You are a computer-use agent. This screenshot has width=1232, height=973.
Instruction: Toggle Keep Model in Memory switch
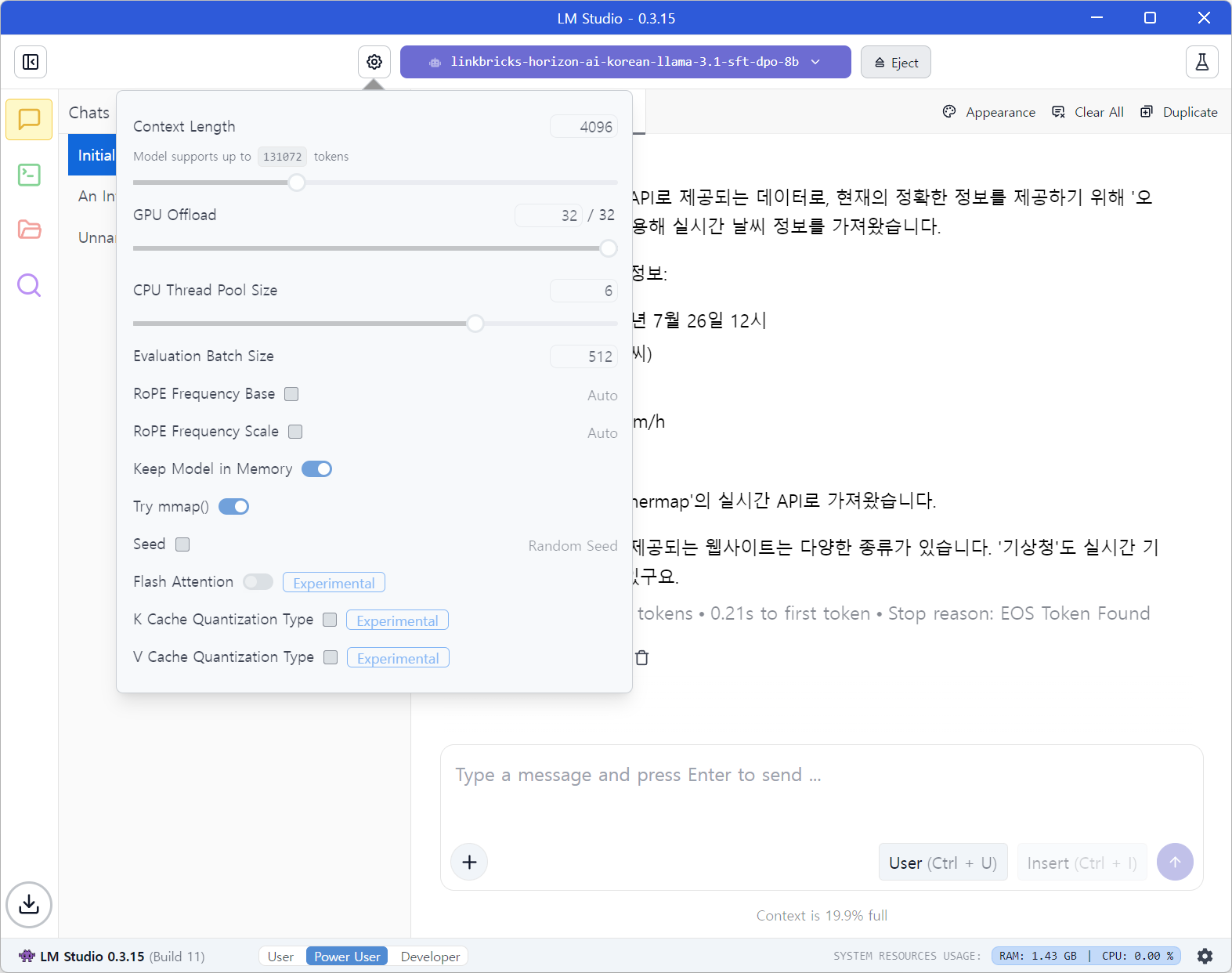pos(317,469)
